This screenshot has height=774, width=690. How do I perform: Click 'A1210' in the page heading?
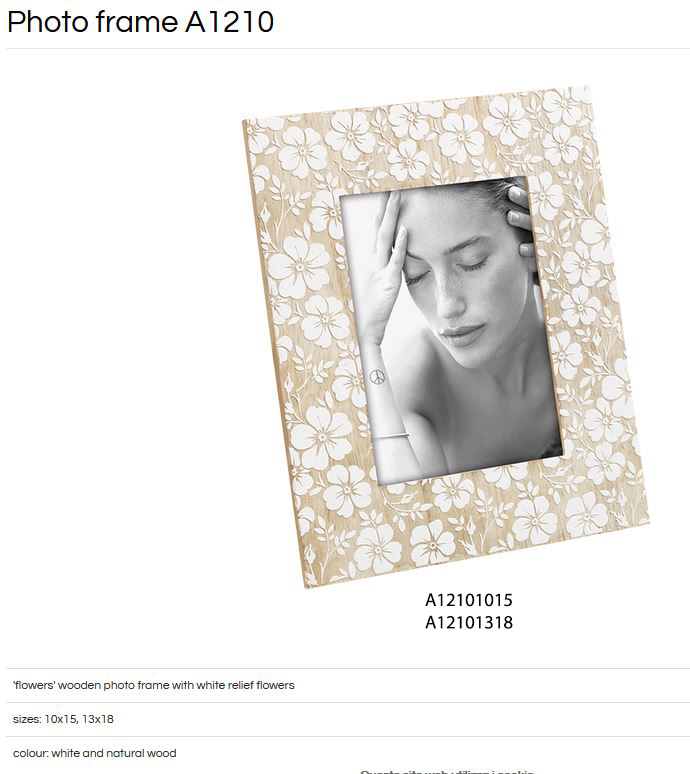pos(230,22)
